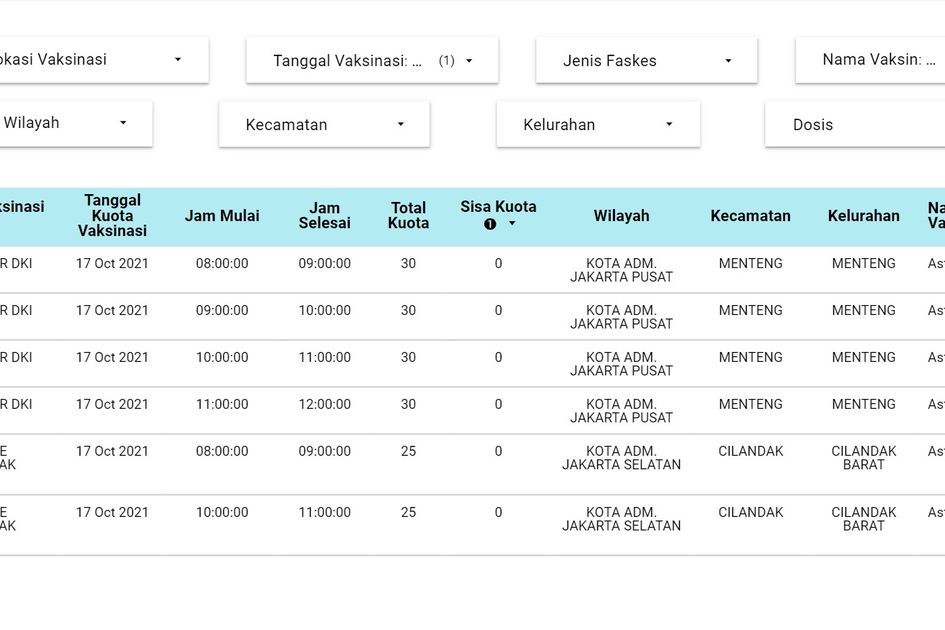Click the sort arrow in Sisa Kuota header

(512, 224)
